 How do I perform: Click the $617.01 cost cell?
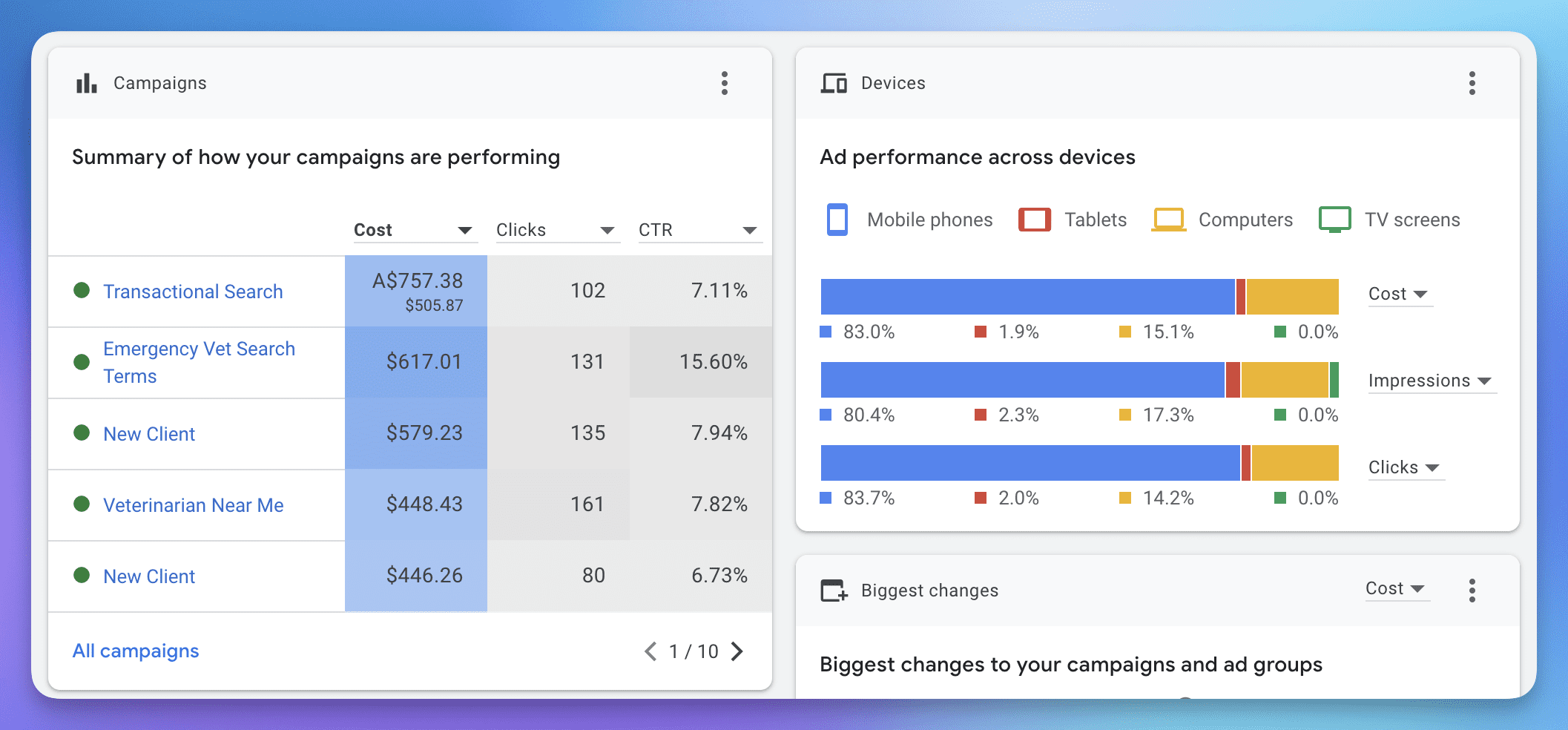(x=416, y=362)
